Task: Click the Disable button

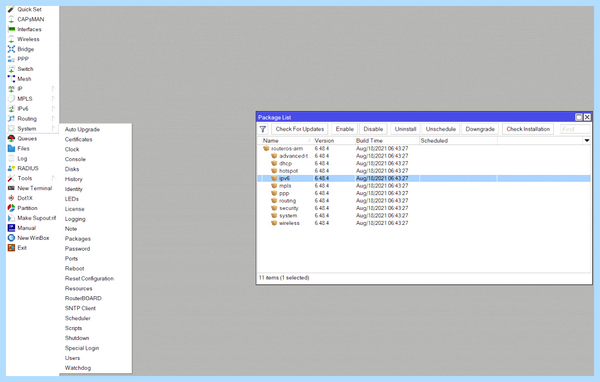Action: tap(373, 129)
